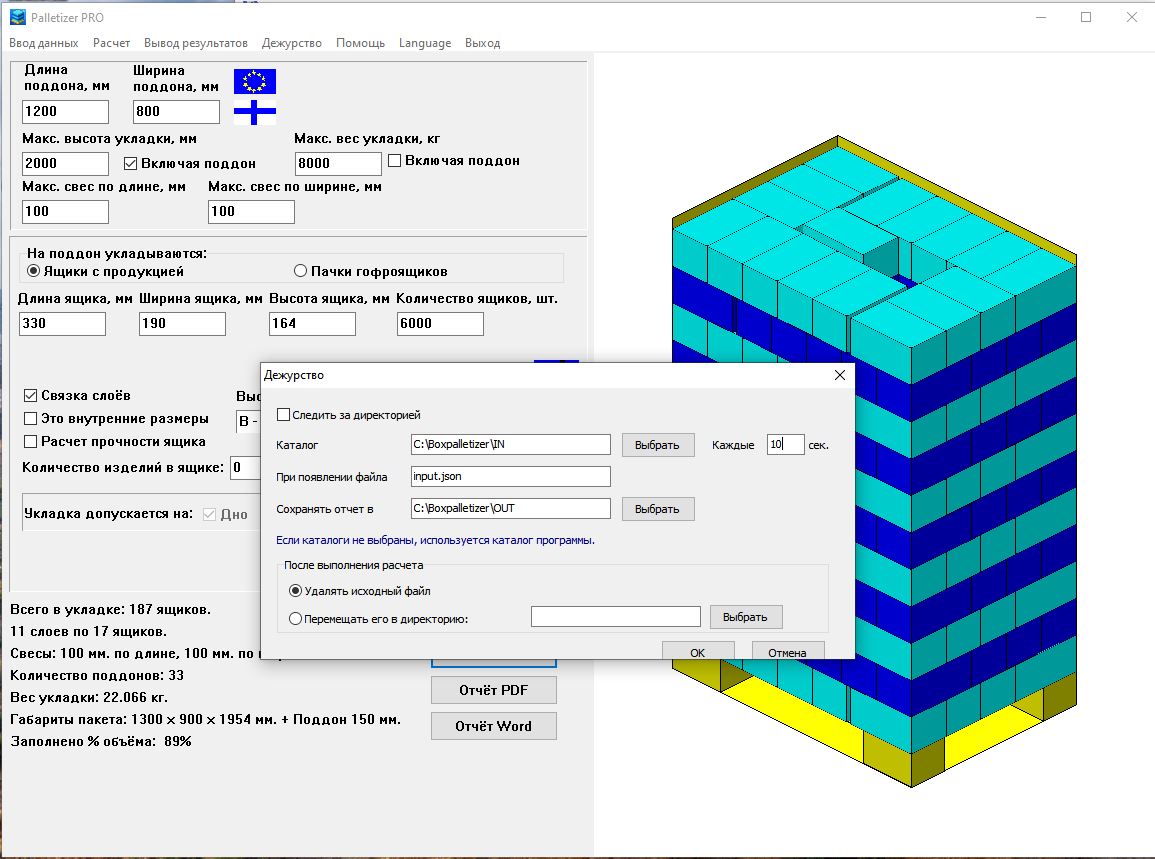Generate the Отчёт Word report

pos(494,726)
